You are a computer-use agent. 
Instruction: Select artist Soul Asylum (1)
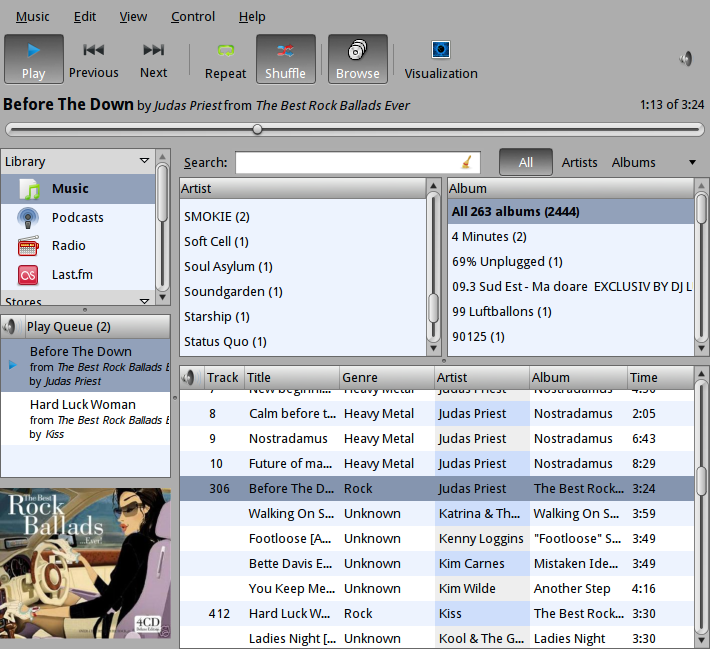tap(302, 267)
